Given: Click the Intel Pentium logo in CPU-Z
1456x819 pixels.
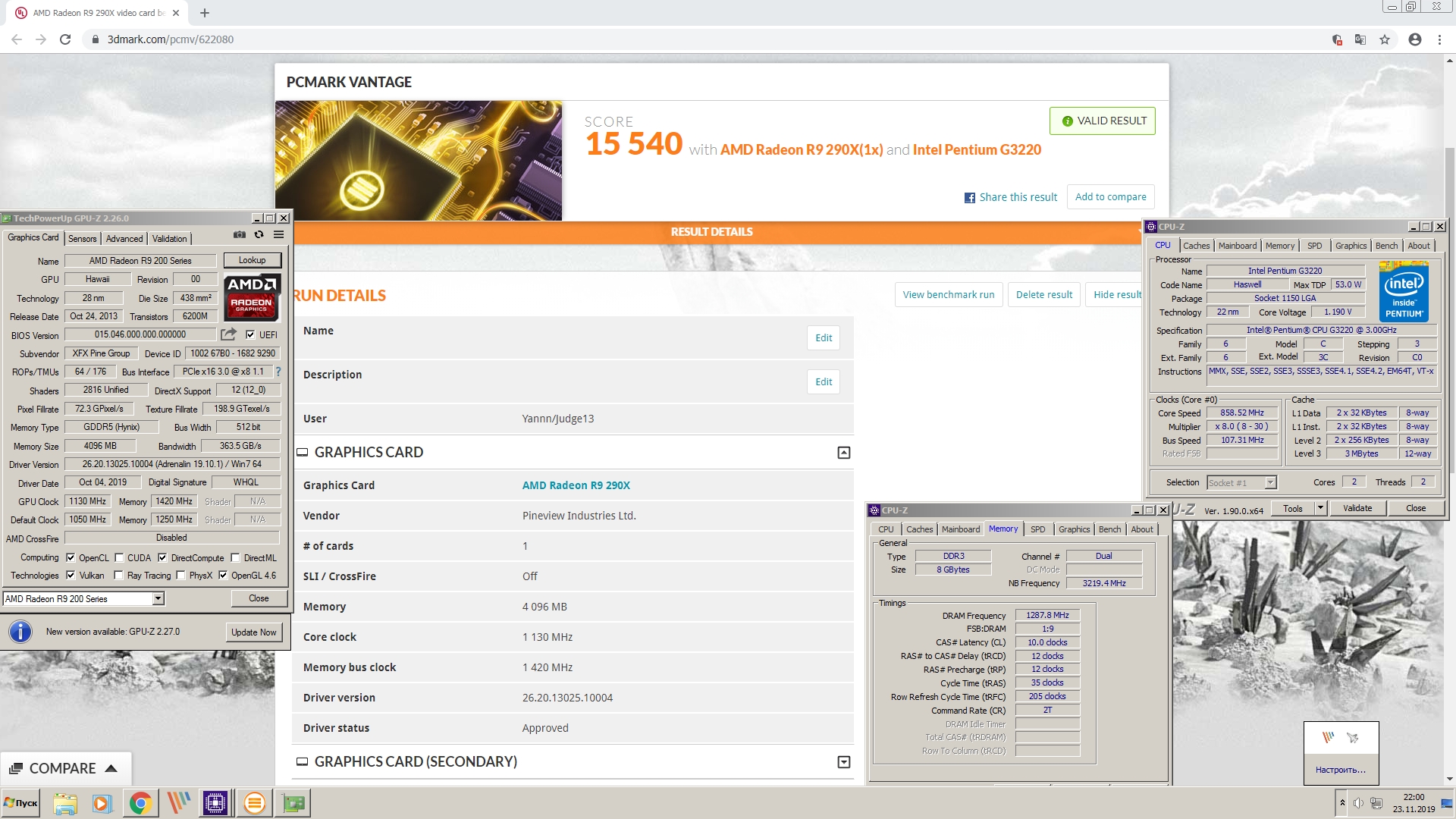Looking at the screenshot, I should pyautogui.click(x=1404, y=292).
